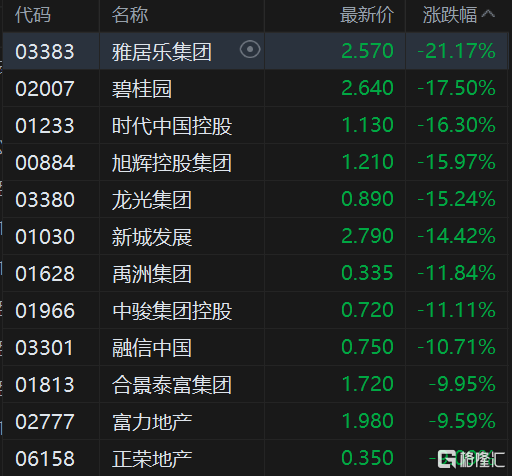Screen dimensions: 512x476
Task: Open 融信中国 stock
Action: [152, 348]
